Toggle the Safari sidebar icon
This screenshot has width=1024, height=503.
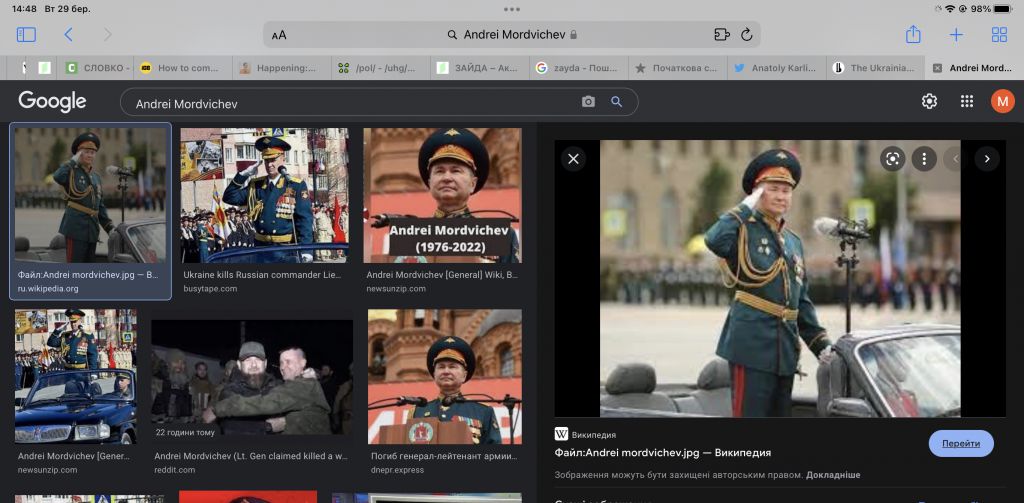(26, 35)
